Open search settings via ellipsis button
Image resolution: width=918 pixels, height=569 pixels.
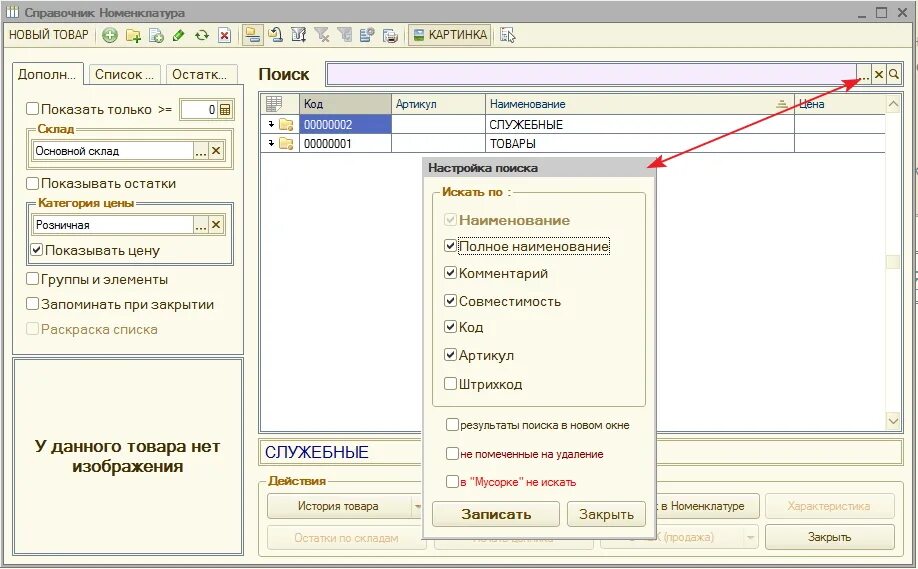(864, 74)
